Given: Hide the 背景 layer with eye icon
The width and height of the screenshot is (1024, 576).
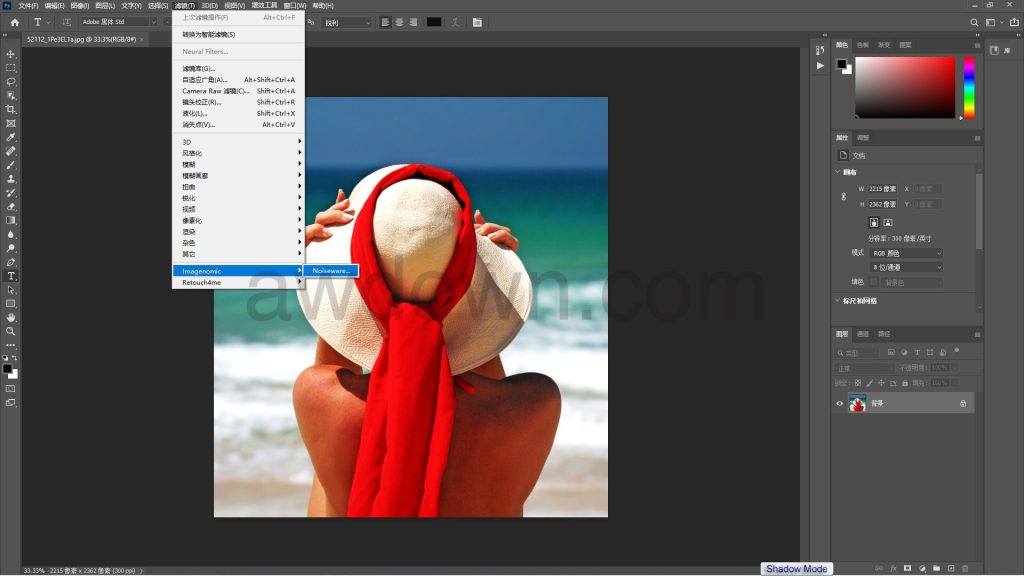Looking at the screenshot, I should click(840, 403).
